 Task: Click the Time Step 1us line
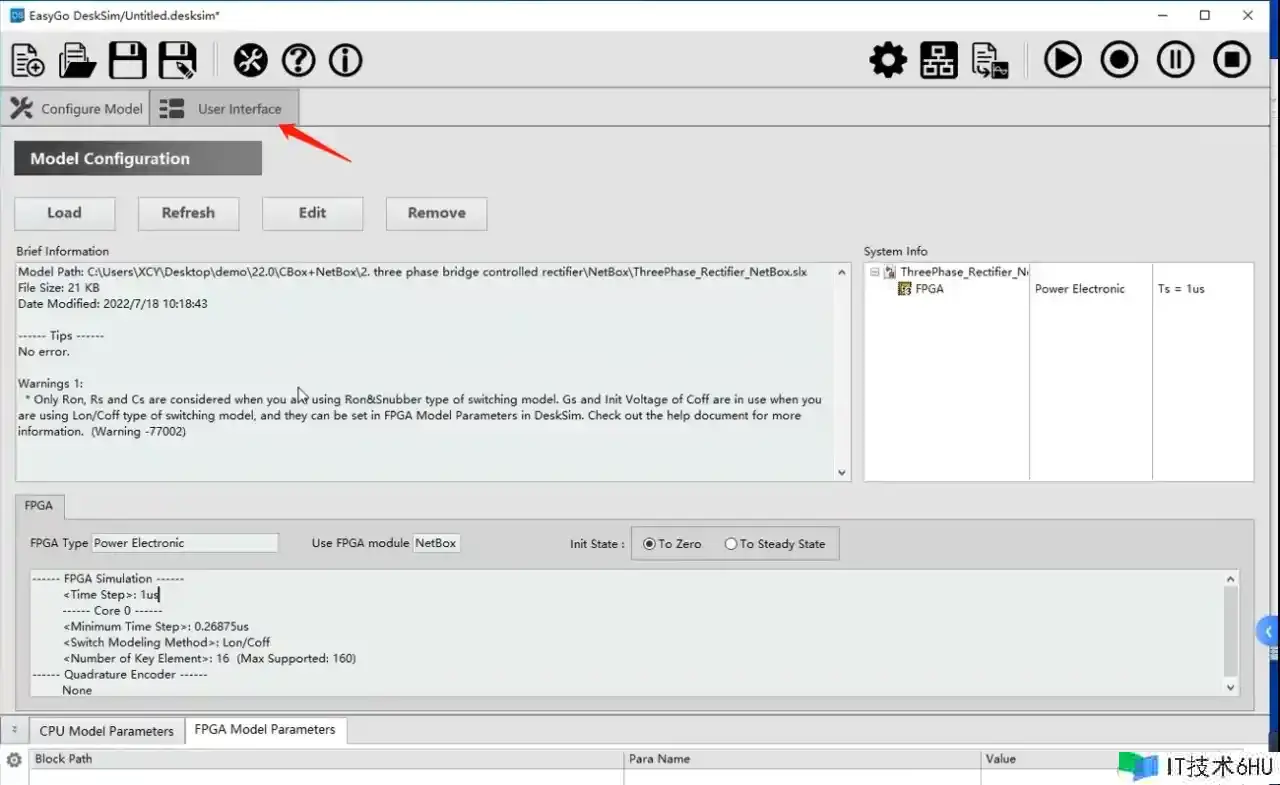(x=111, y=595)
